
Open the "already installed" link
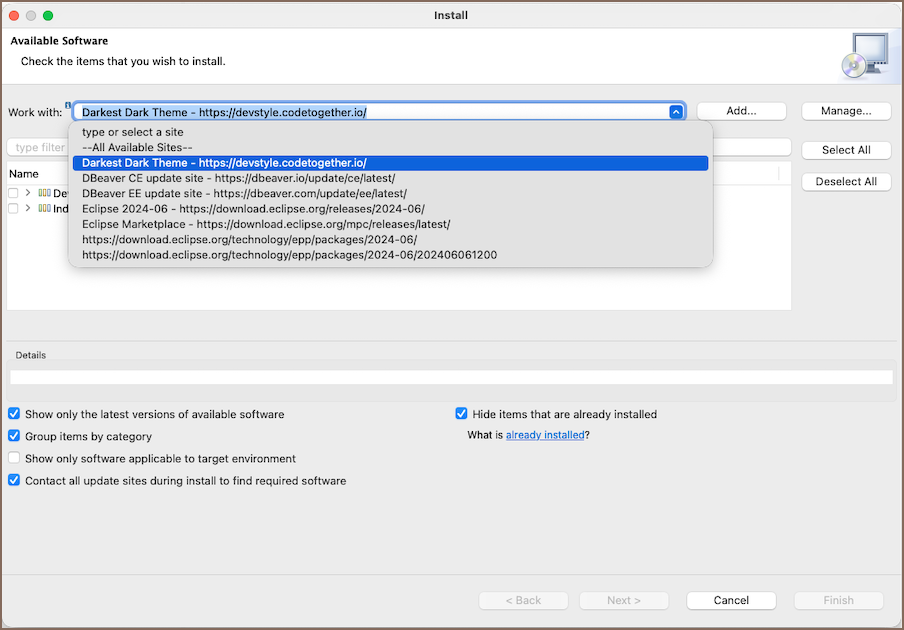click(x=545, y=435)
